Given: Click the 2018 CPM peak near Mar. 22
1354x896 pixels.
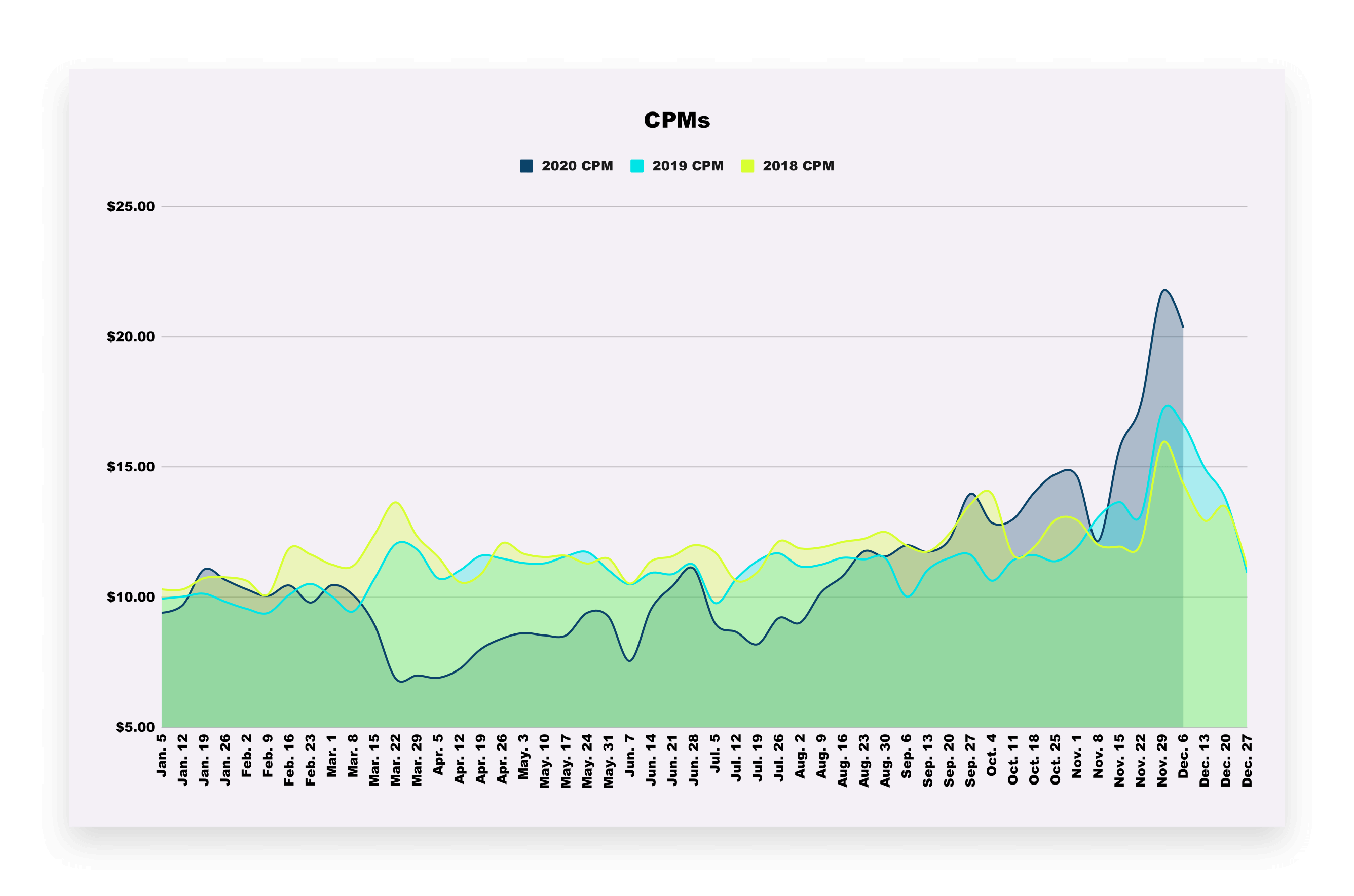Looking at the screenshot, I should pos(396,502).
